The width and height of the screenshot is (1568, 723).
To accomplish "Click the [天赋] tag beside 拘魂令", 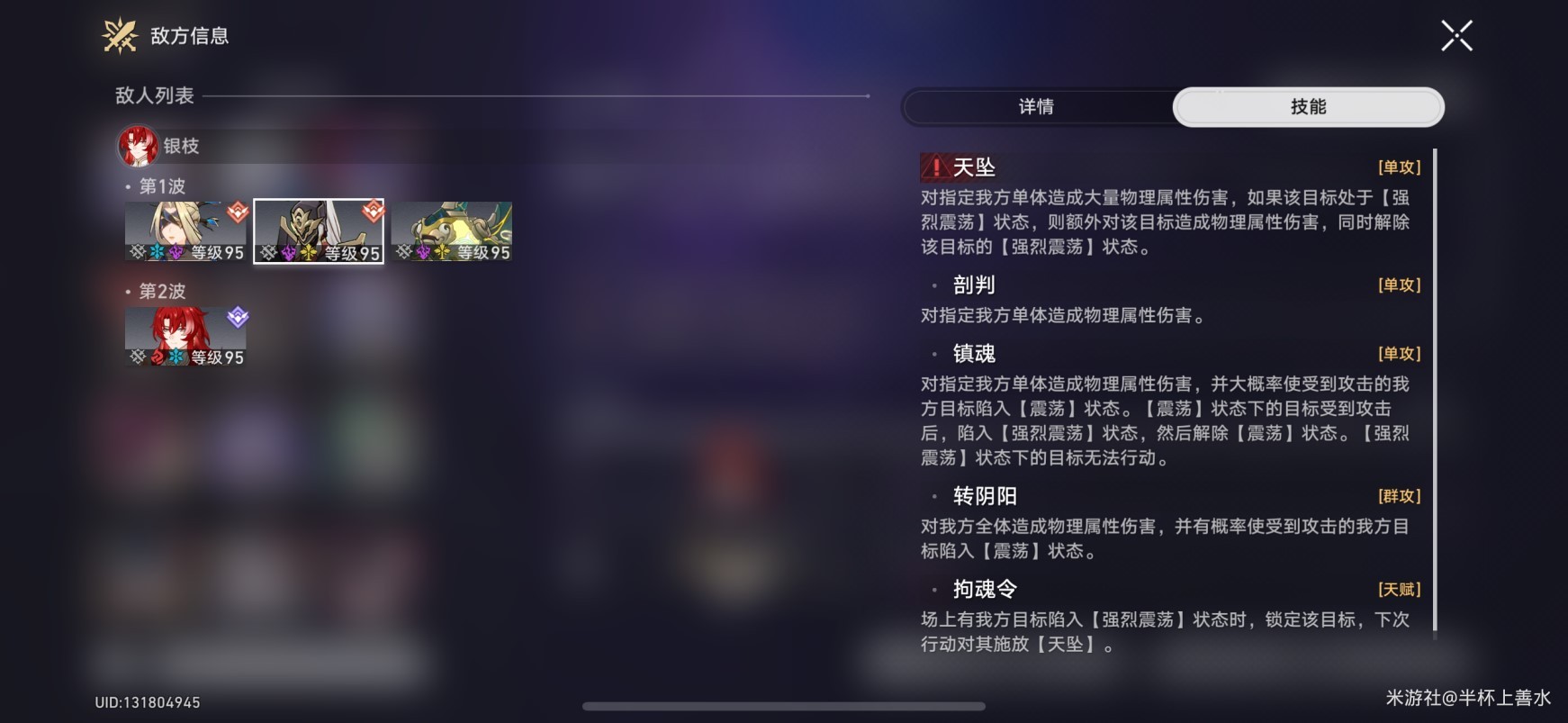I will (x=1399, y=590).
